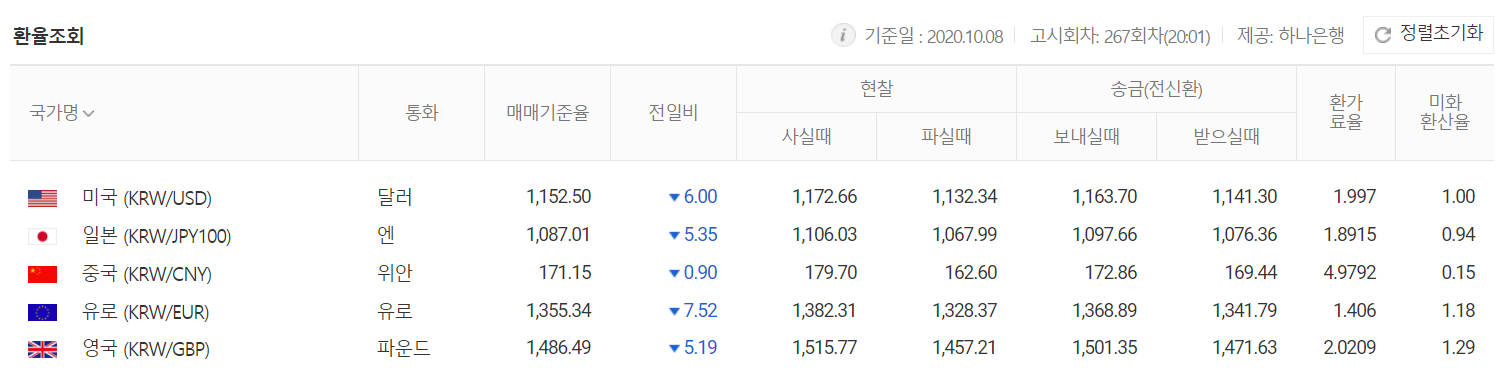Click the 받으실때 column header
Screen dimensions: 1503x379
point(1226,137)
